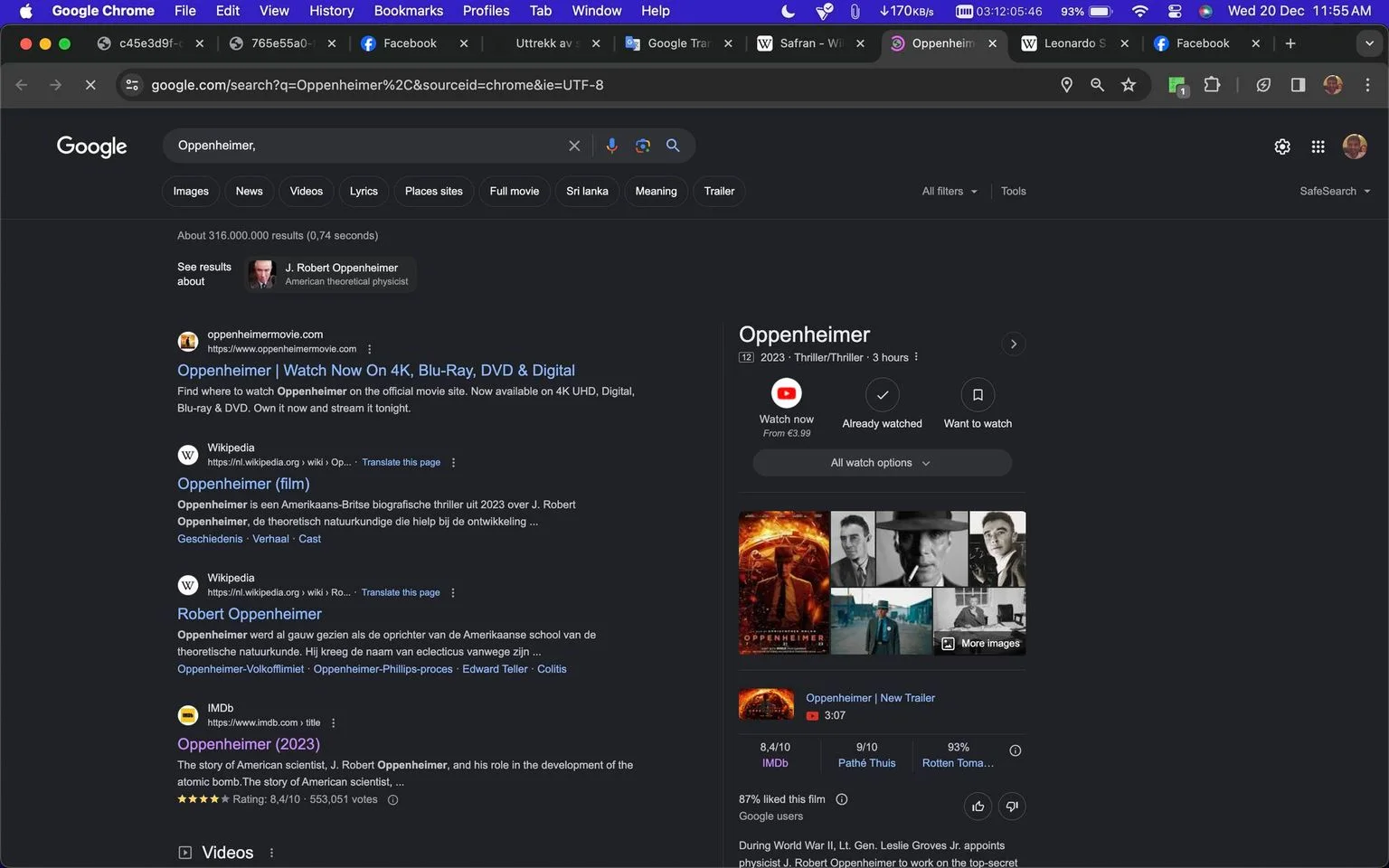Image resolution: width=1389 pixels, height=868 pixels.
Task: Open Google quick settings gear
Action: tap(1282, 146)
